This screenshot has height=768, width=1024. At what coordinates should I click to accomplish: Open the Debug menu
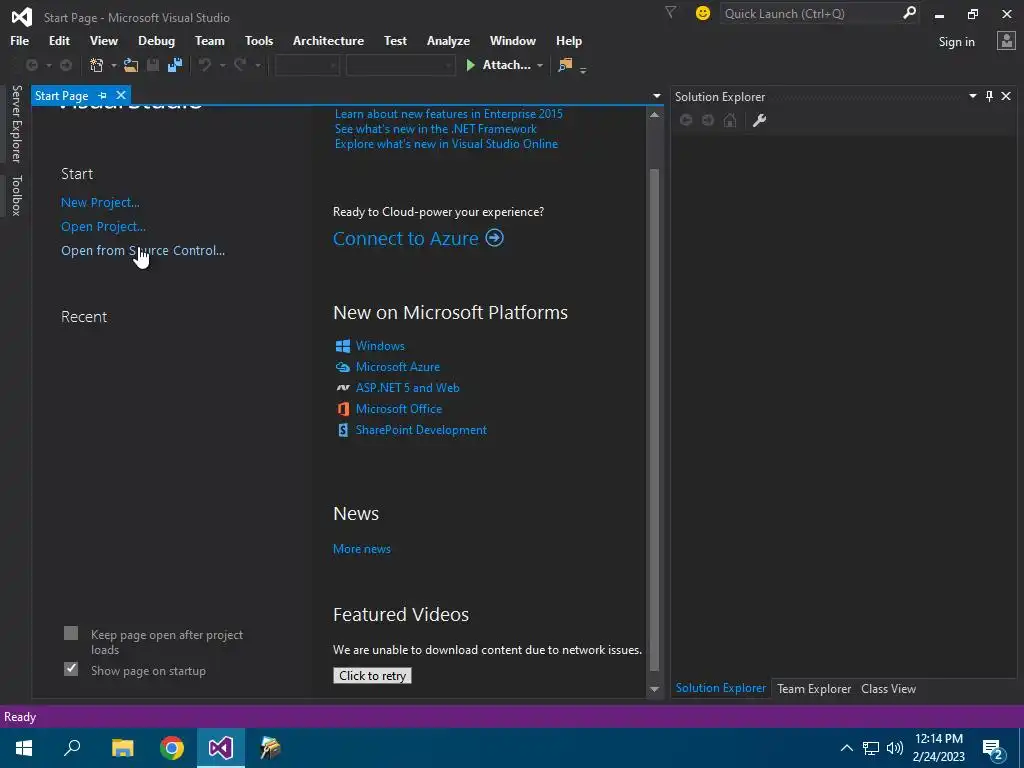(x=157, y=40)
